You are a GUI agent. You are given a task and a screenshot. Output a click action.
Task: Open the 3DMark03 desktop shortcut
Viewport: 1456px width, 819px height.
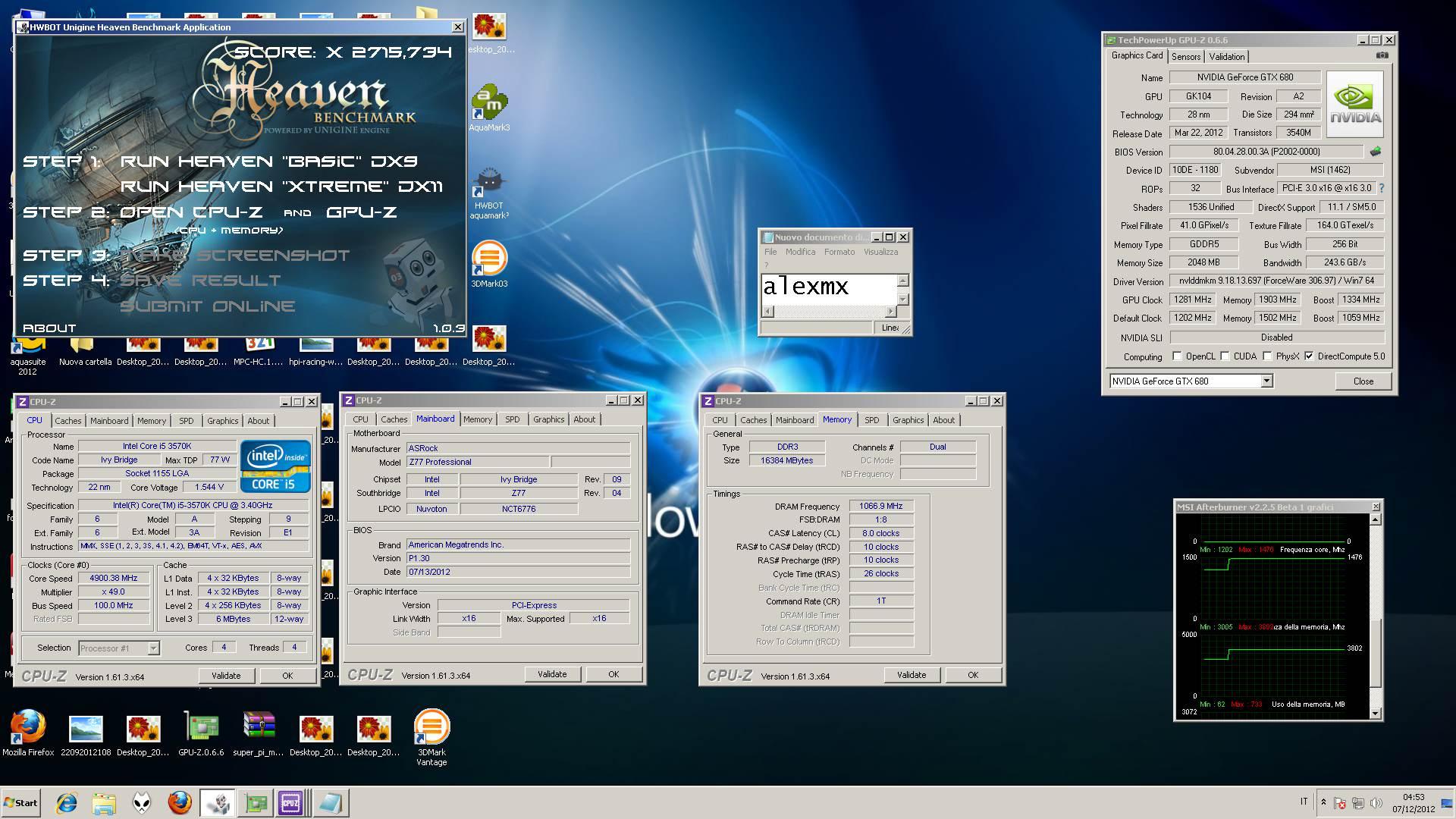[489, 265]
